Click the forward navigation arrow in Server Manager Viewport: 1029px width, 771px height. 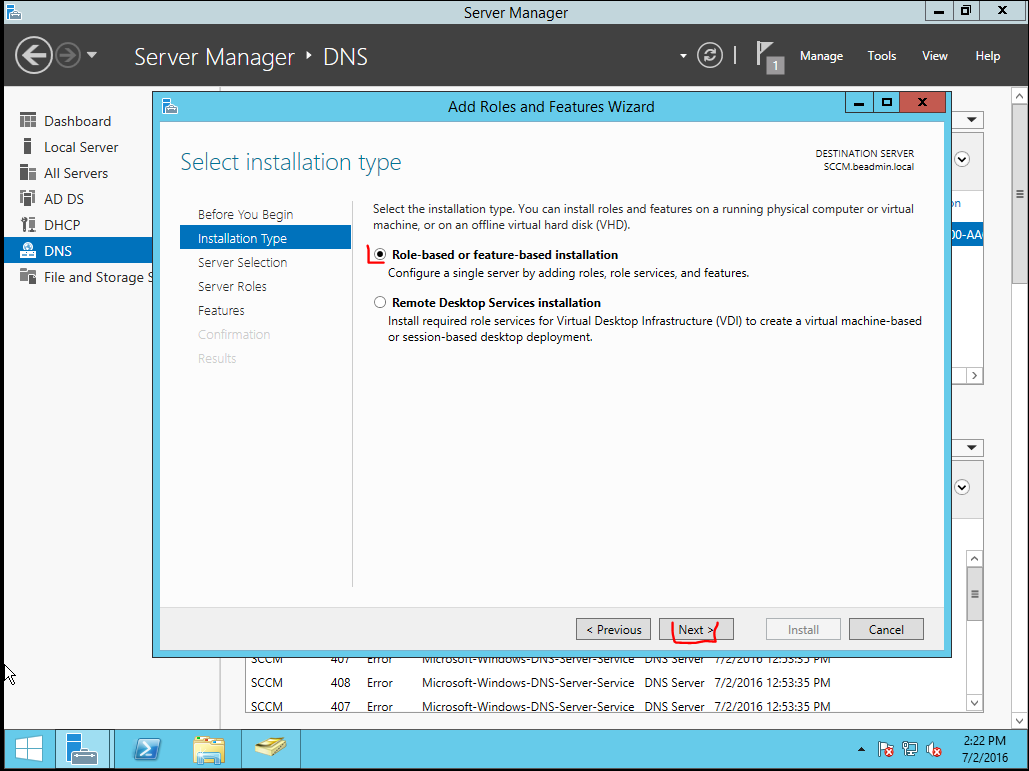tap(68, 55)
